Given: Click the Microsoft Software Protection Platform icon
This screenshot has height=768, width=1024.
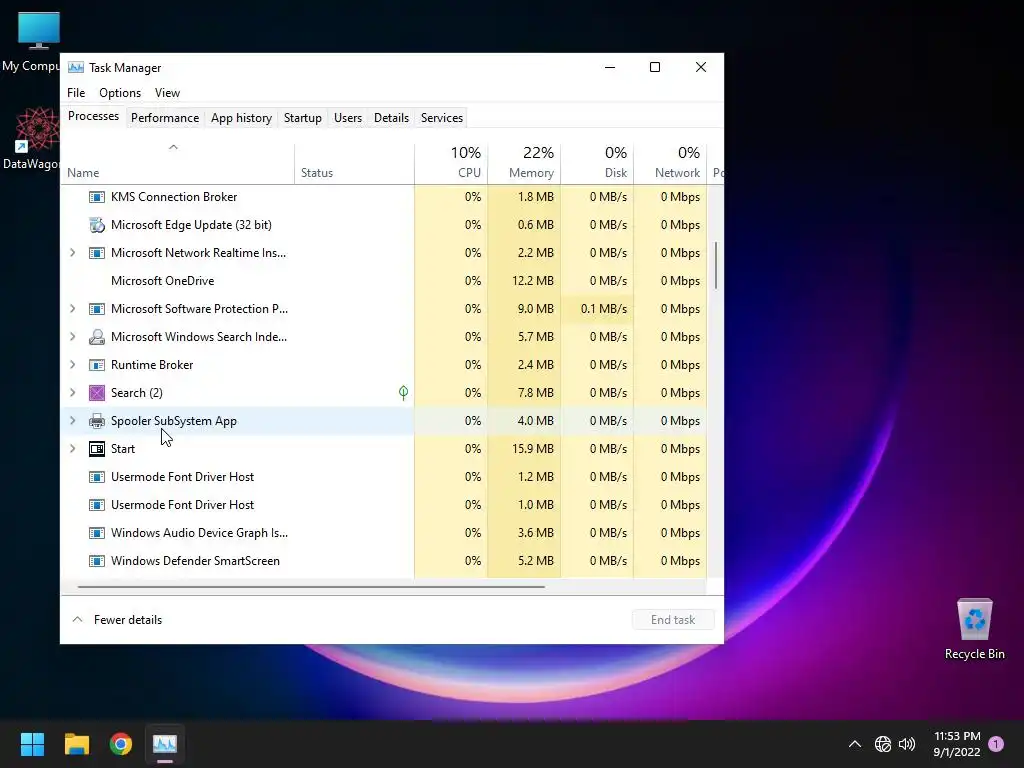Looking at the screenshot, I should (x=97, y=309).
